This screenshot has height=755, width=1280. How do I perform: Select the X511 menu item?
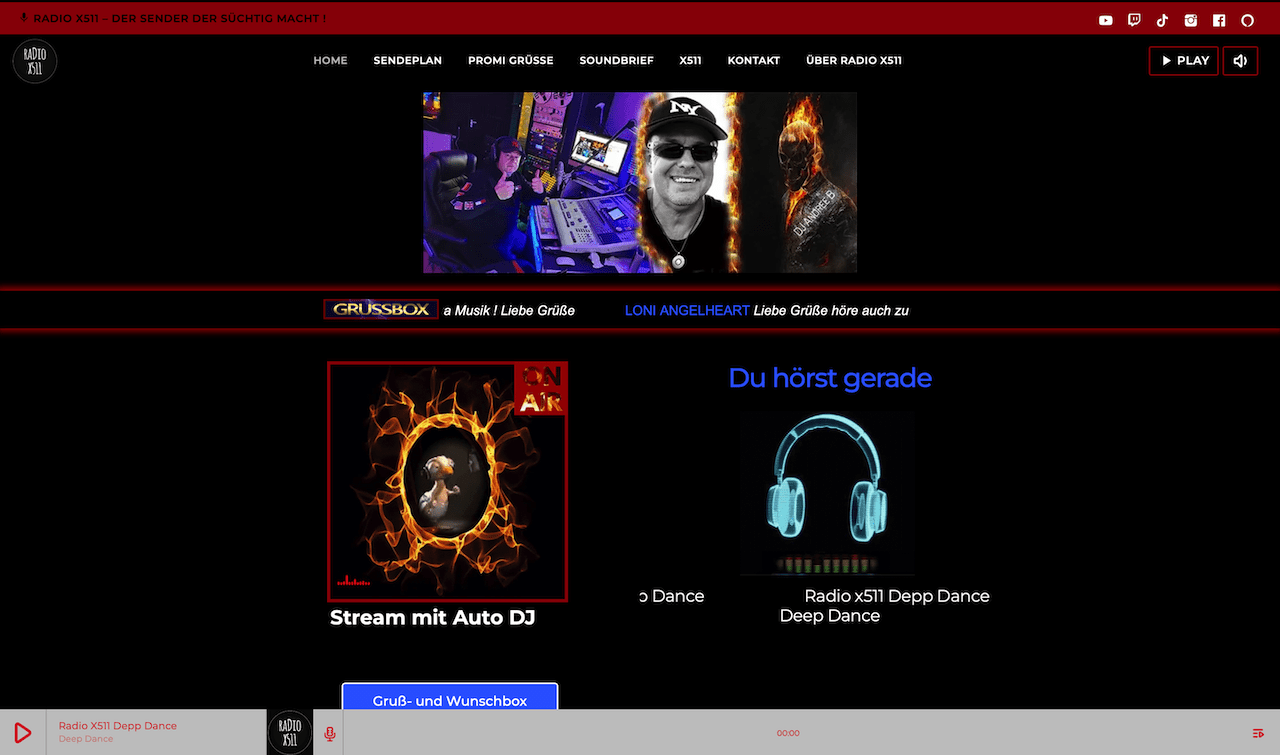click(x=691, y=60)
